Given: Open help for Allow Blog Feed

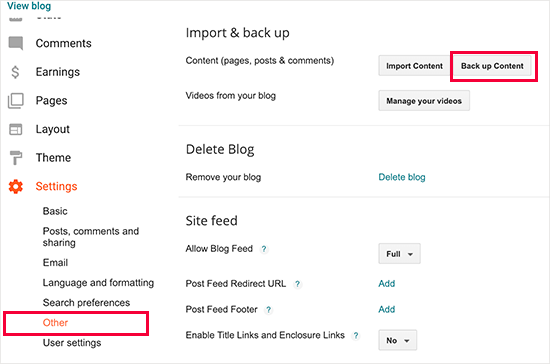Looking at the screenshot, I should pos(264,249).
